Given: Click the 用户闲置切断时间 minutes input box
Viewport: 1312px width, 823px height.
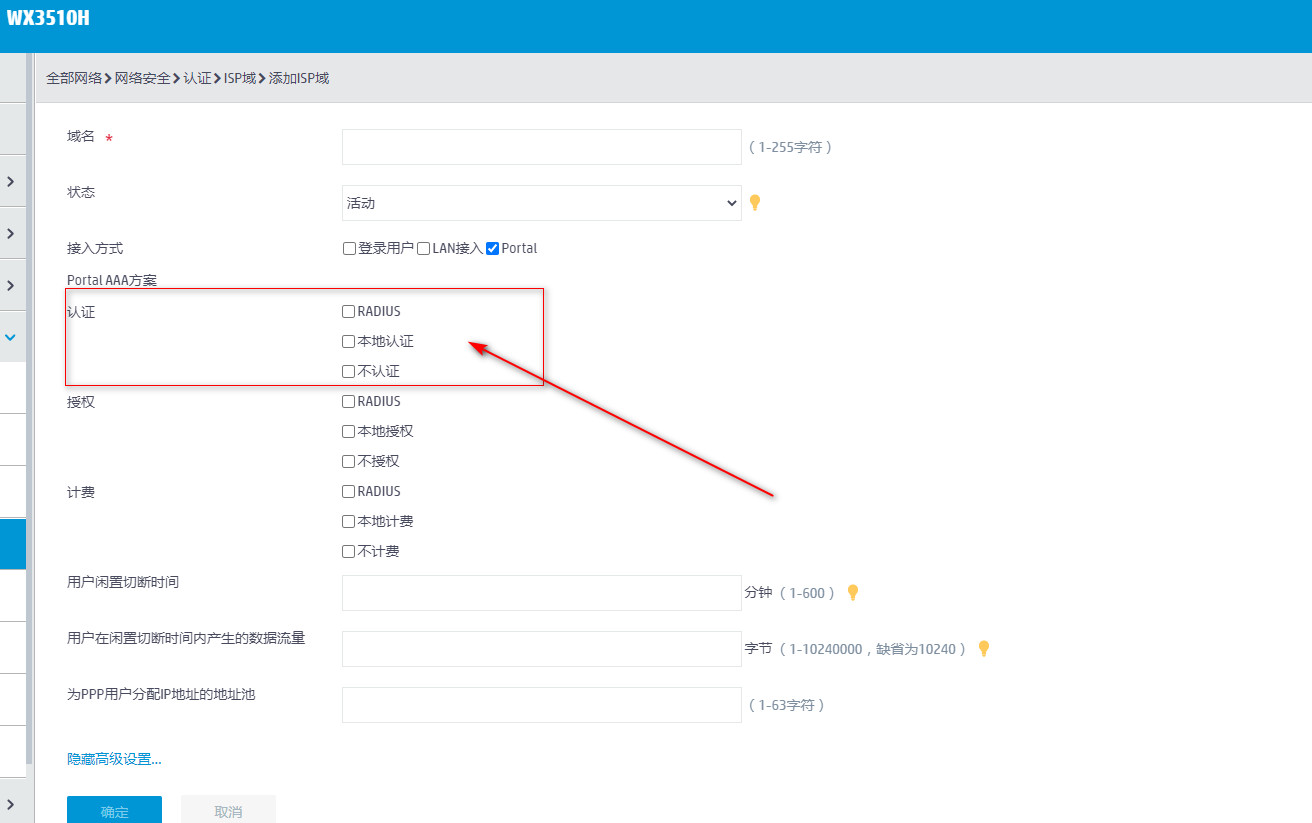Looking at the screenshot, I should click(x=541, y=593).
